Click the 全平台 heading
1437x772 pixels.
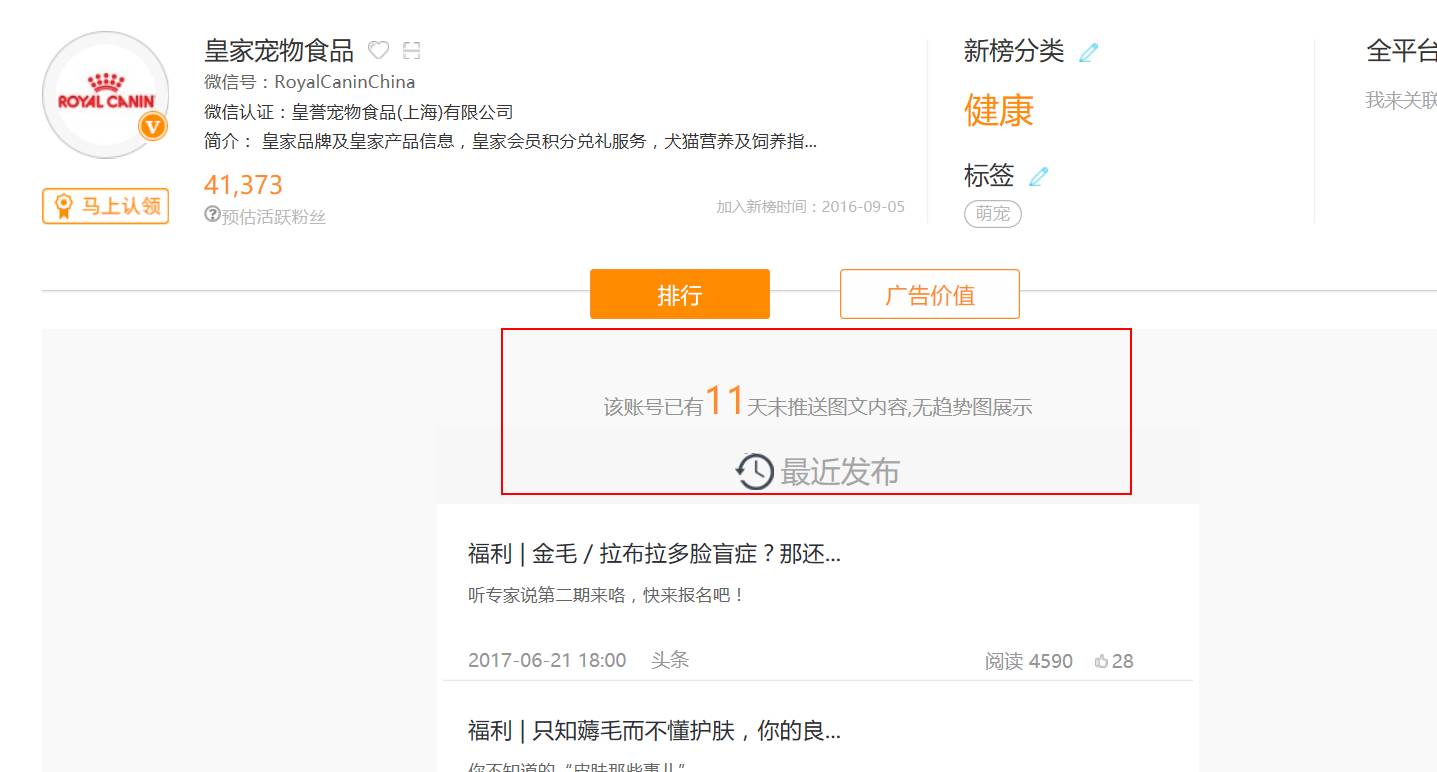pyautogui.click(x=1401, y=51)
